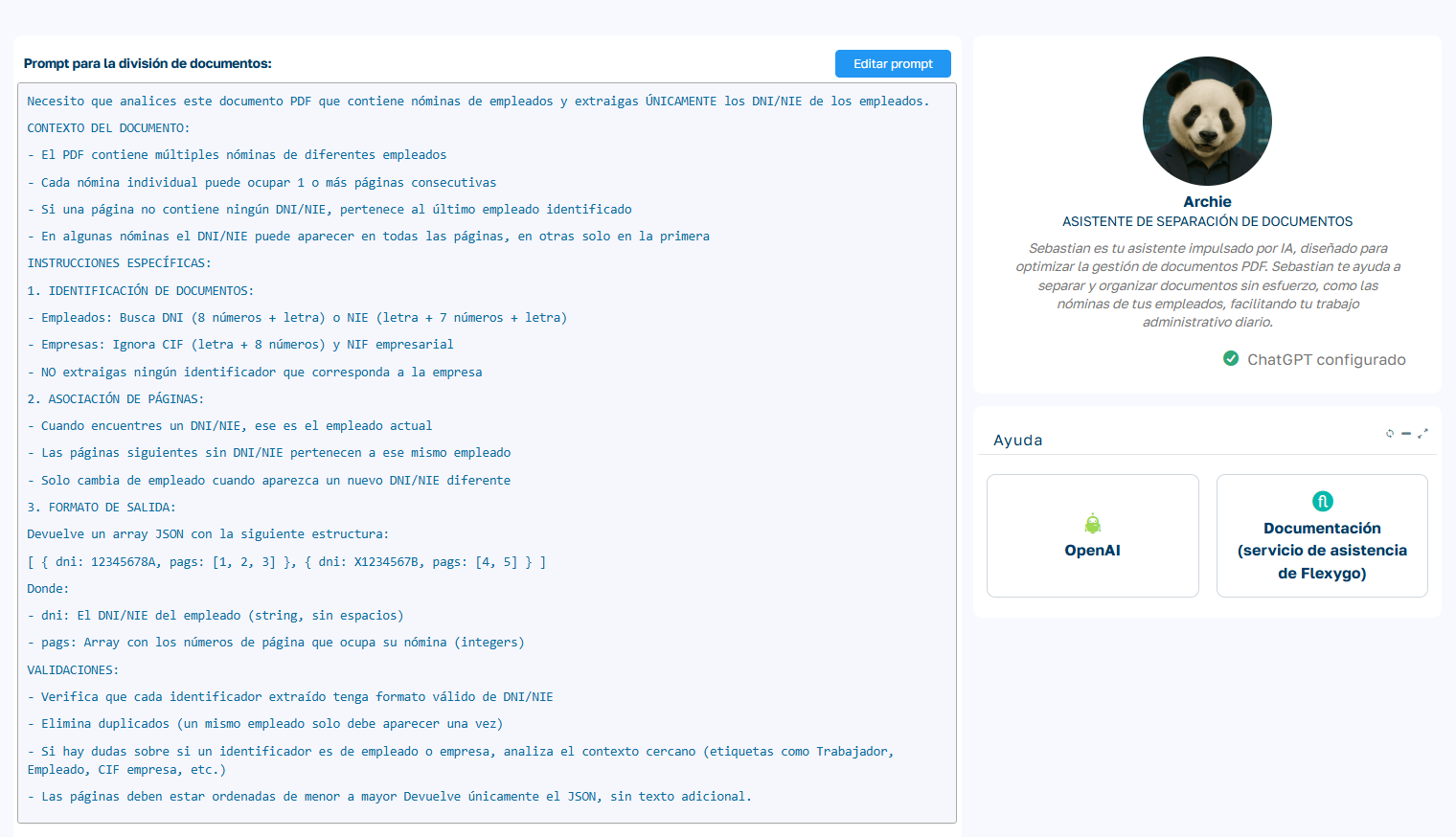Click the 'Cada nómina individual puede ocupar' line
1456x837 pixels.
tap(262, 182)
